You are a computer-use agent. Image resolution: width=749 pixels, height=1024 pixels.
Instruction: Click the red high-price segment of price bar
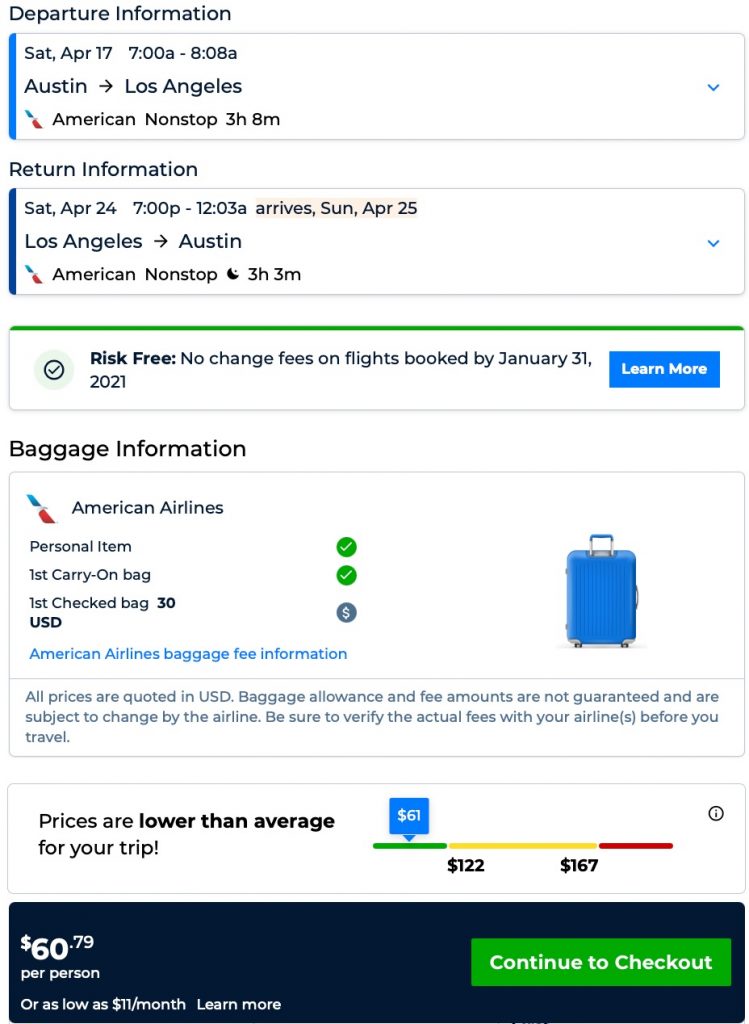635,846
